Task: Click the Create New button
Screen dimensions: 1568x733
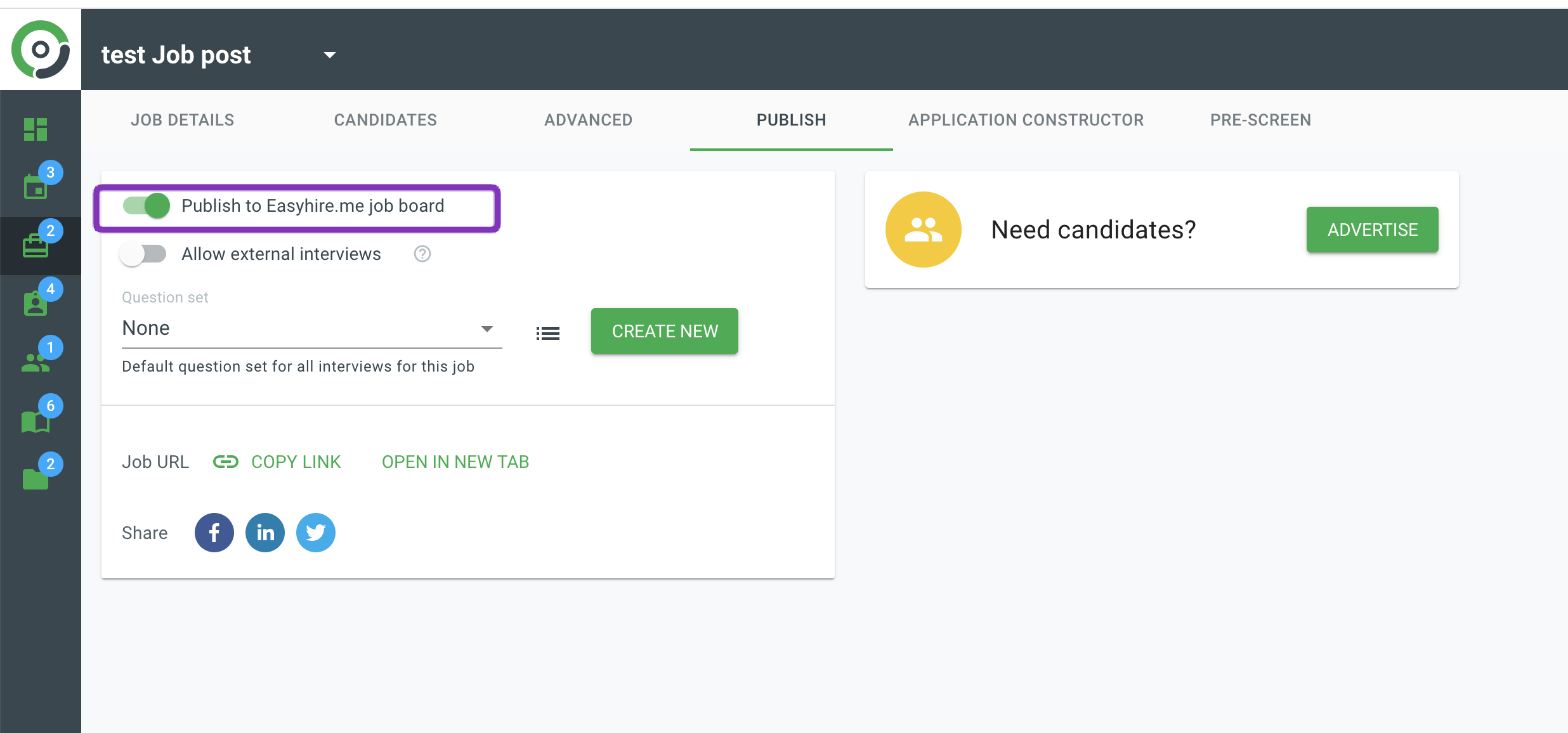Action: (664, 331)
